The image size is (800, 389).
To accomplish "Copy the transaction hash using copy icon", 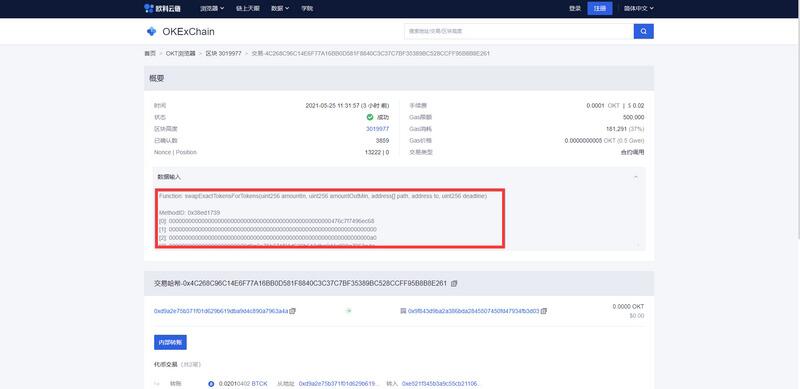I will (454, 283).
